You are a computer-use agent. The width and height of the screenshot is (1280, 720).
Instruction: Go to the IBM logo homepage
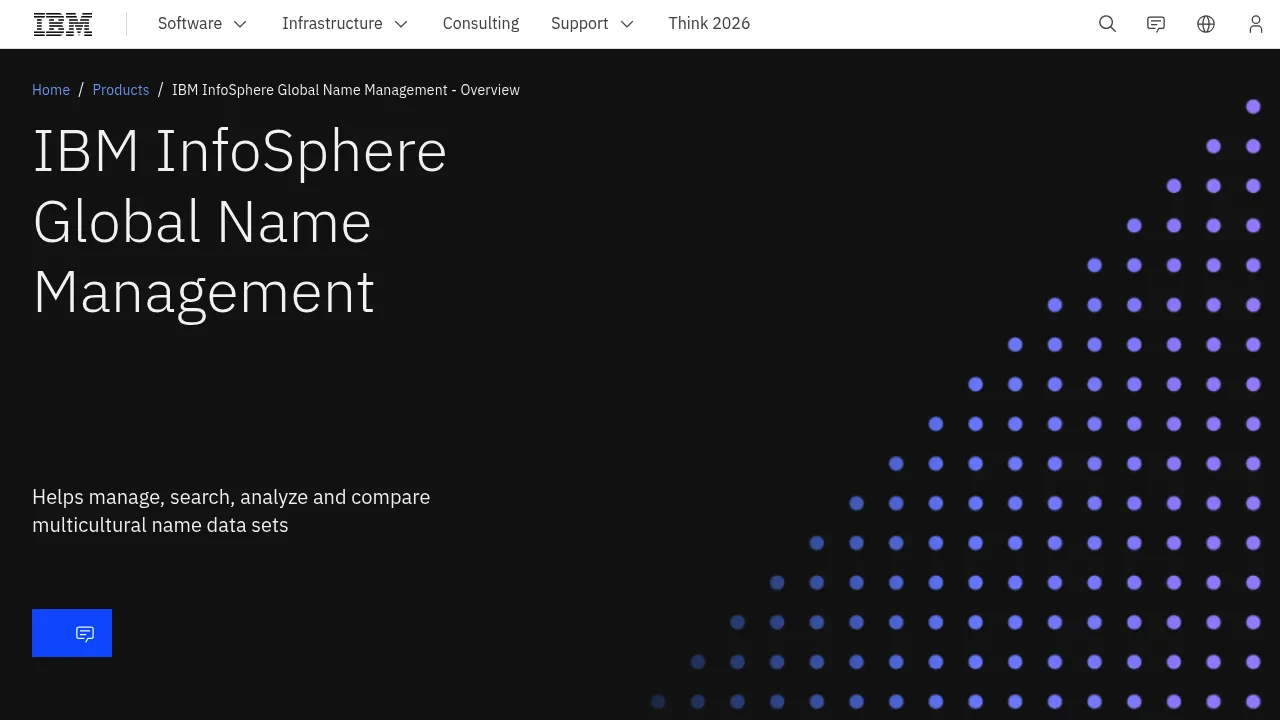(63, 24)
